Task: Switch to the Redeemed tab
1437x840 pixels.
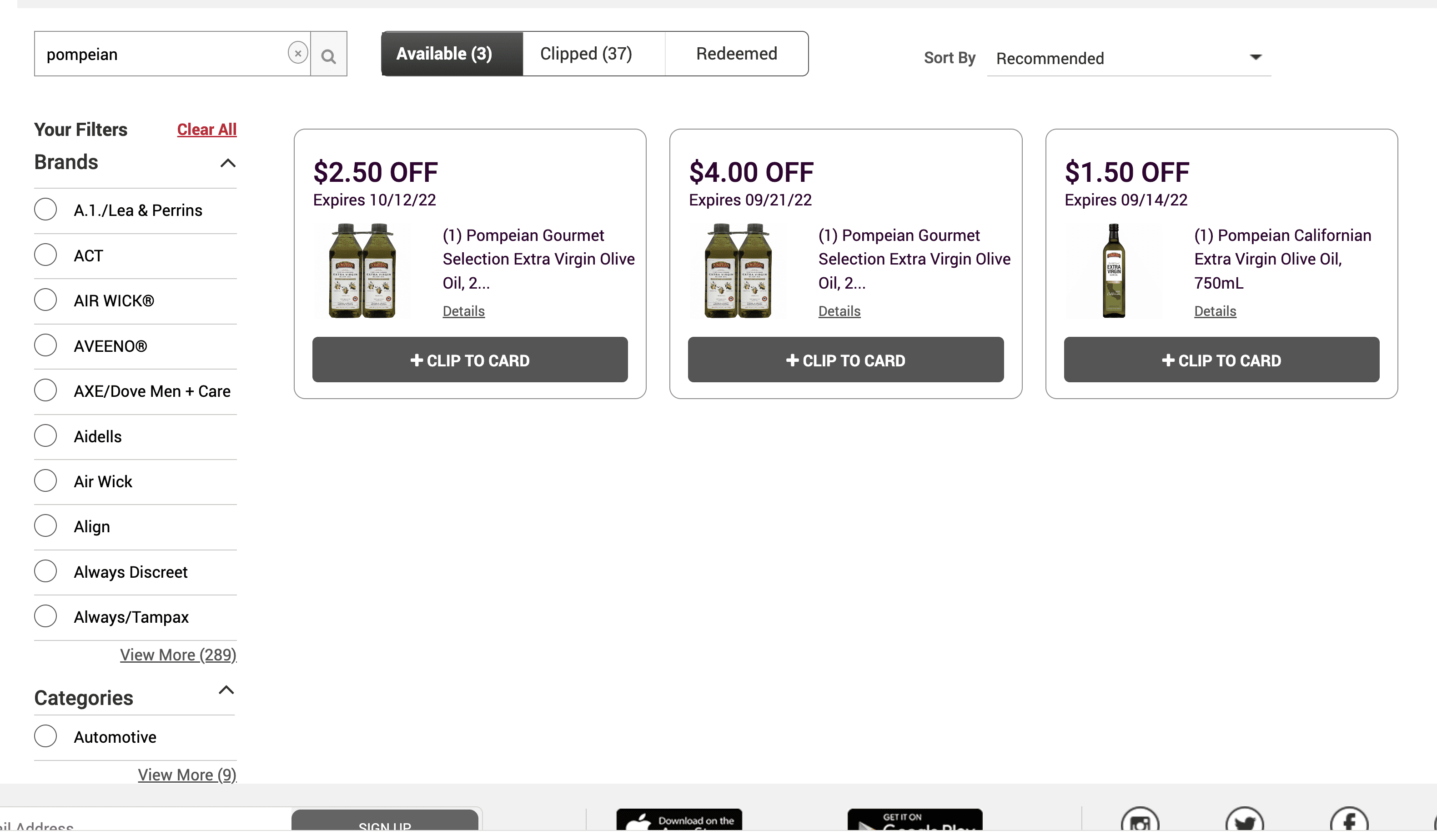Action: click(737, 54)
